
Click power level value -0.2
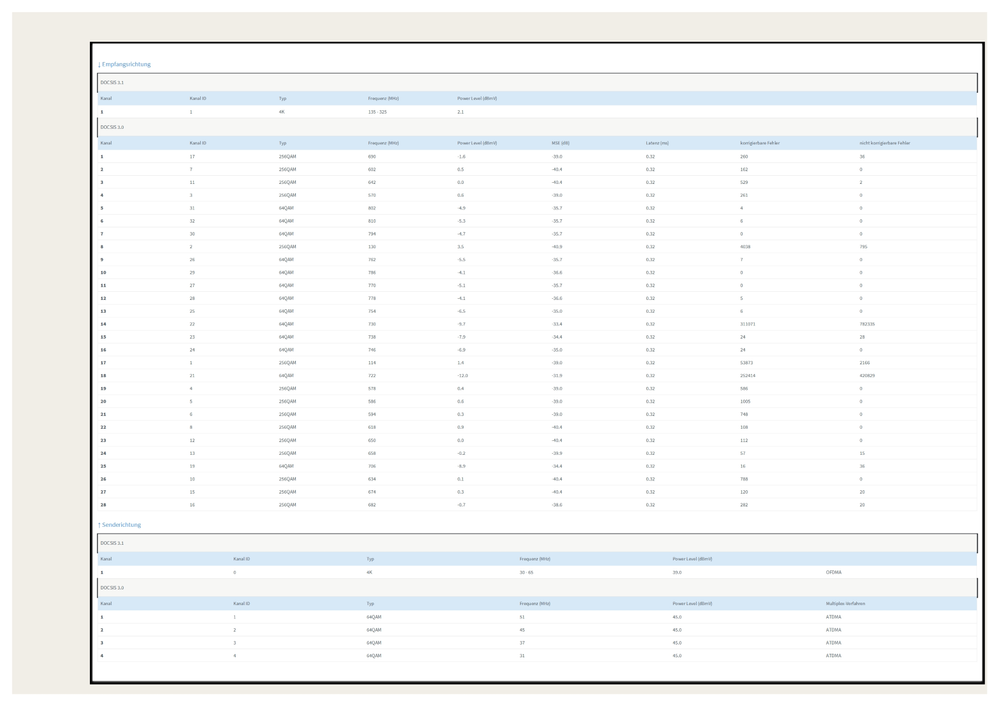point(461,454)
